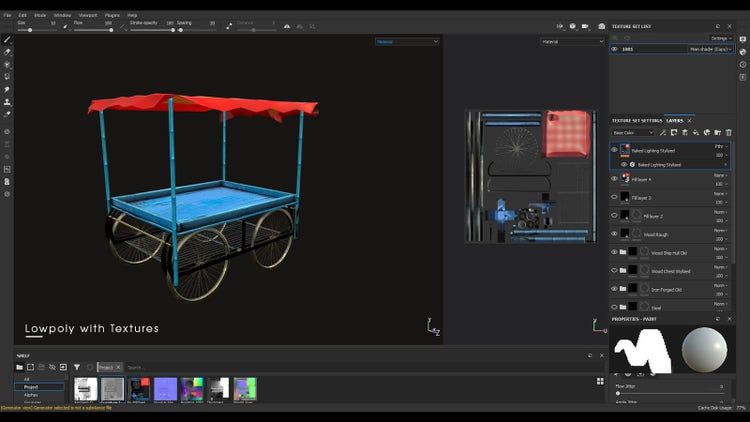
Task: Switch to the Texture Set Settings tab
Action: pyautogui.click(x=636, y=120)
